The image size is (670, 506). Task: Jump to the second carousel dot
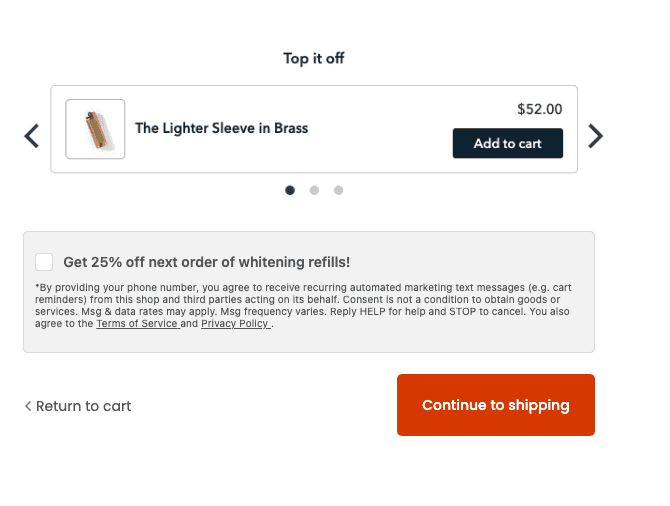[314, 190]
